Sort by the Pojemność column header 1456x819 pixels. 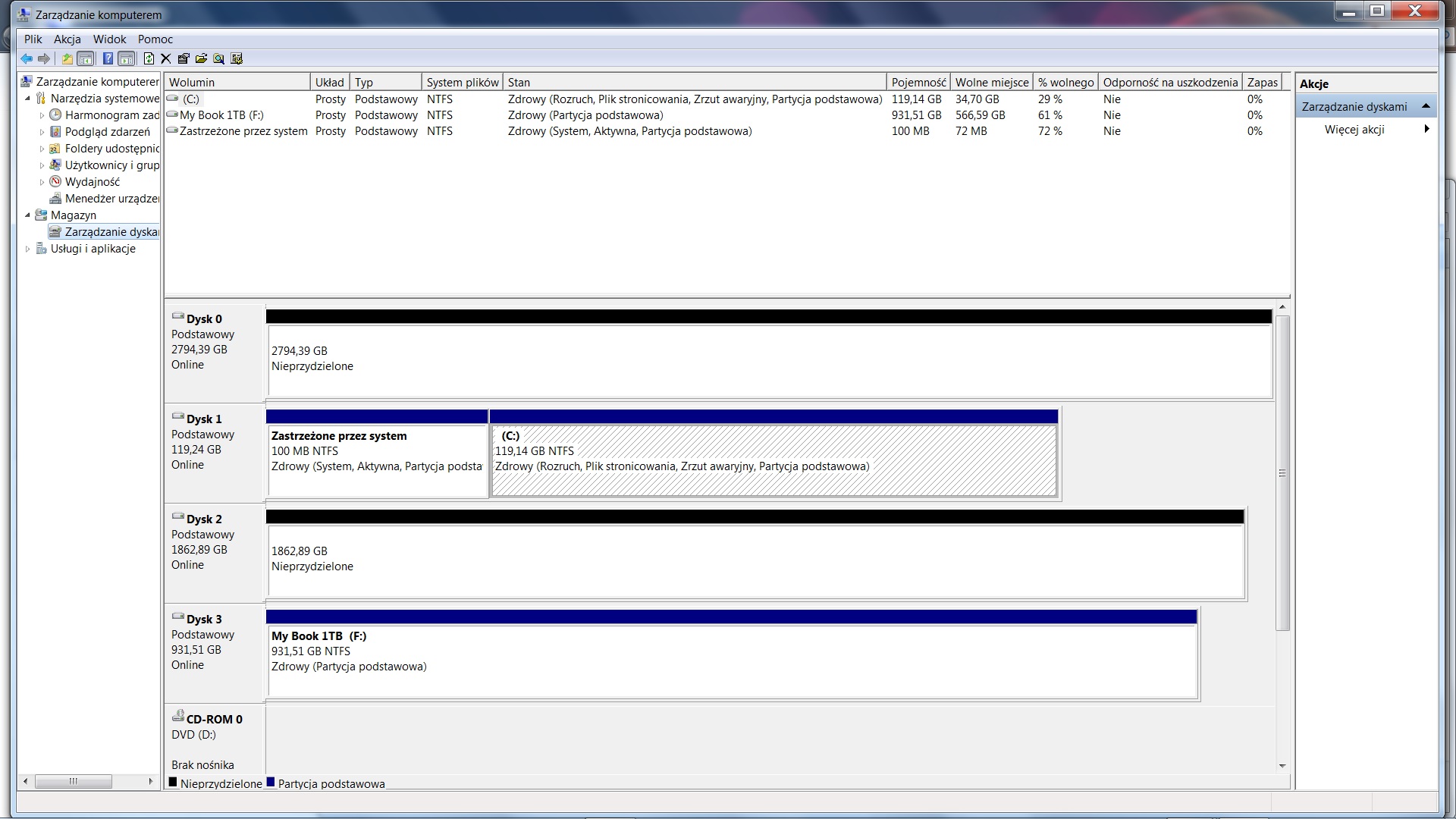918,82
